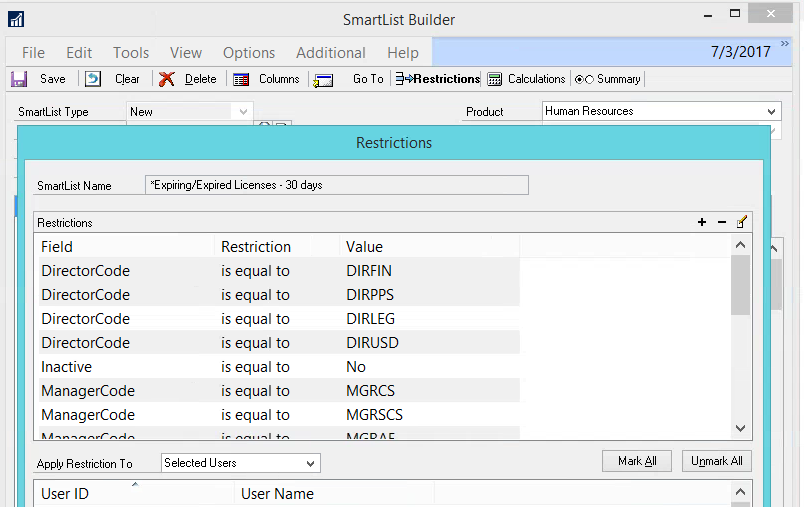Click the user list scroll up arrow
This screenshot has height=507, width=804.
(740, 492)
